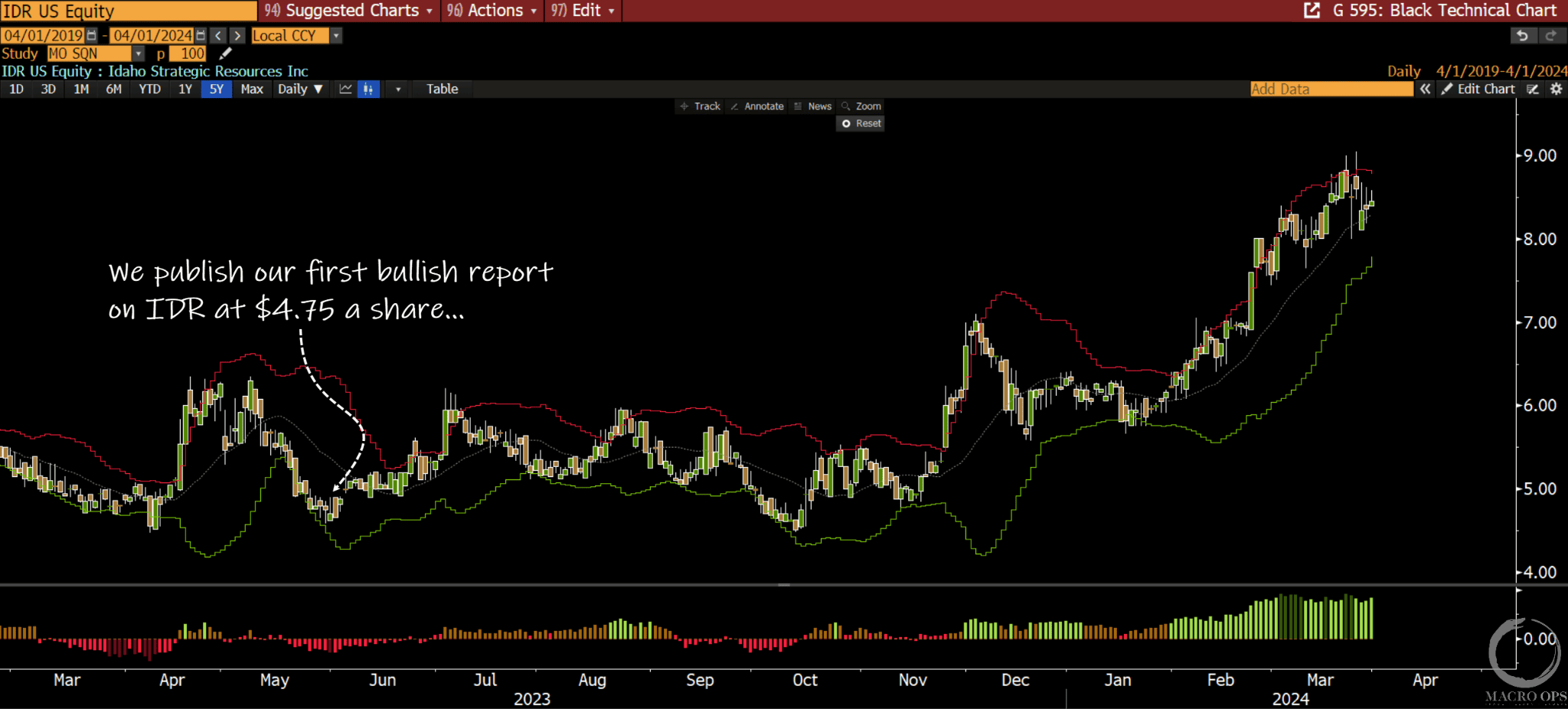This screenshot has width=1568, height=709.
Task: Activate the Zoom tool
Action: tap(861, 106)
